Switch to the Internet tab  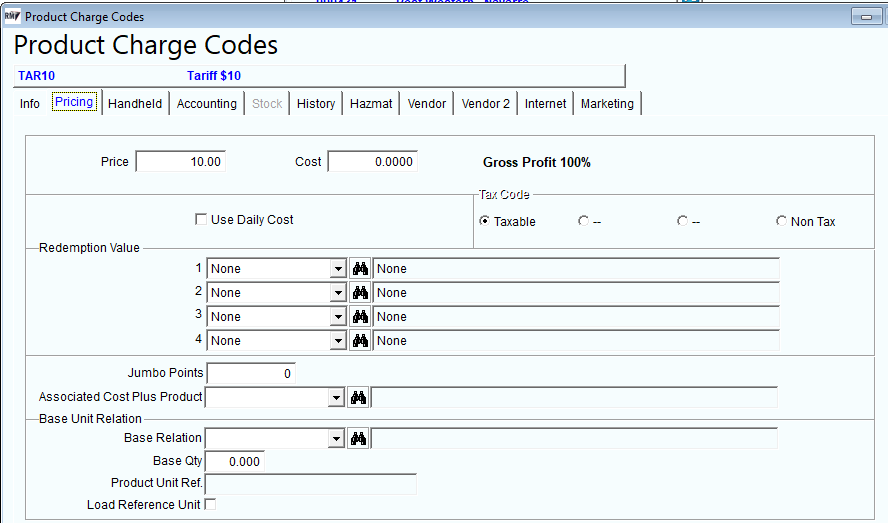[x=545, y=104]
